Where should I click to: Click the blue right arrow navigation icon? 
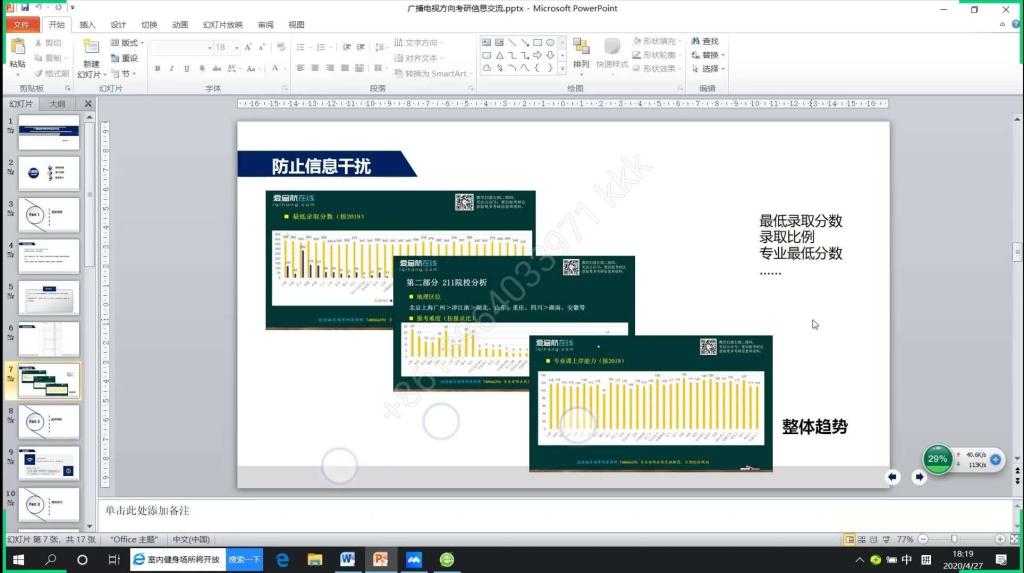pos(919,477)
